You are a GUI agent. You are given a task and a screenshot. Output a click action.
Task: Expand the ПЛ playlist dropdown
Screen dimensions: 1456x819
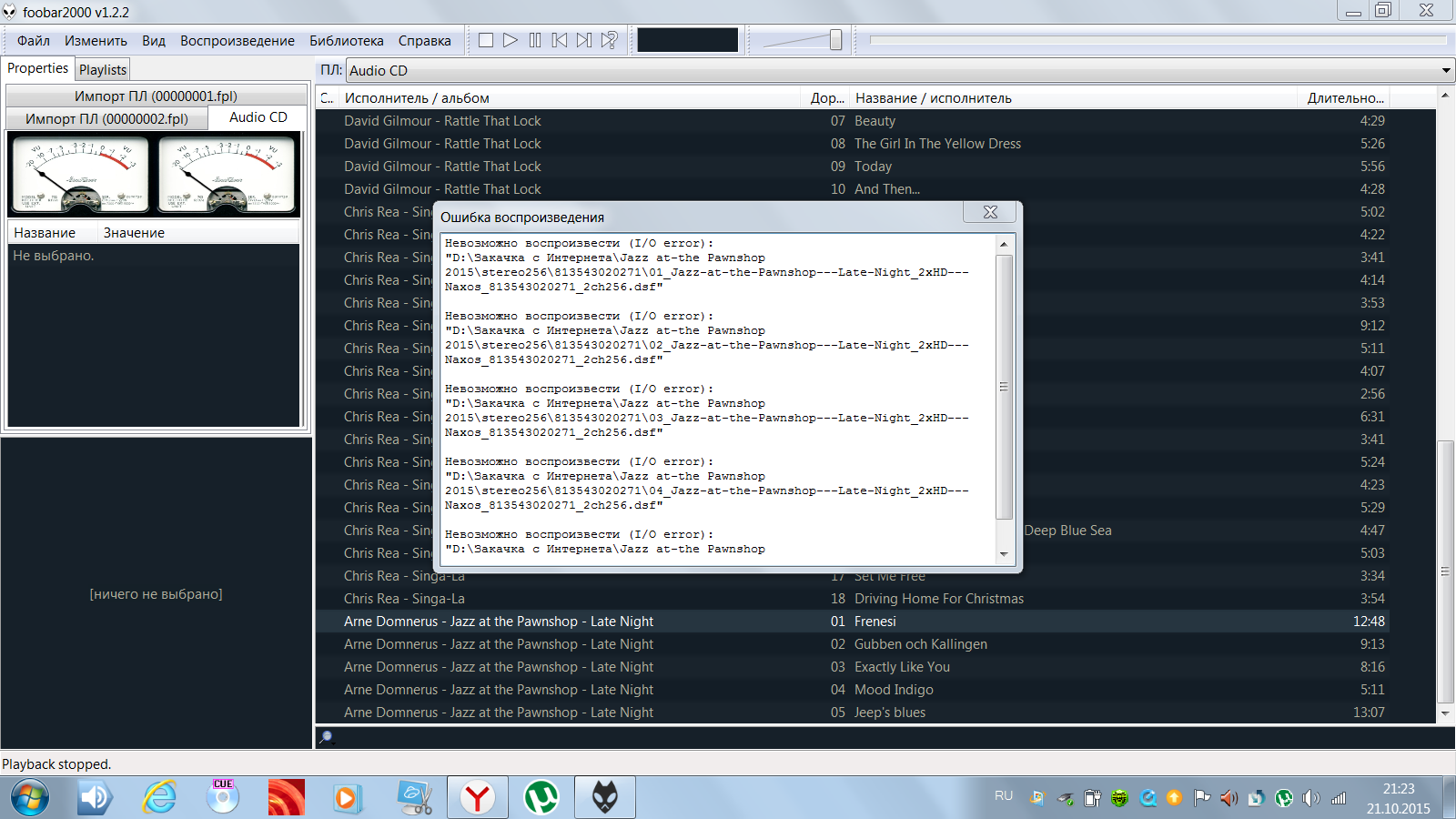pos(1446,71)
